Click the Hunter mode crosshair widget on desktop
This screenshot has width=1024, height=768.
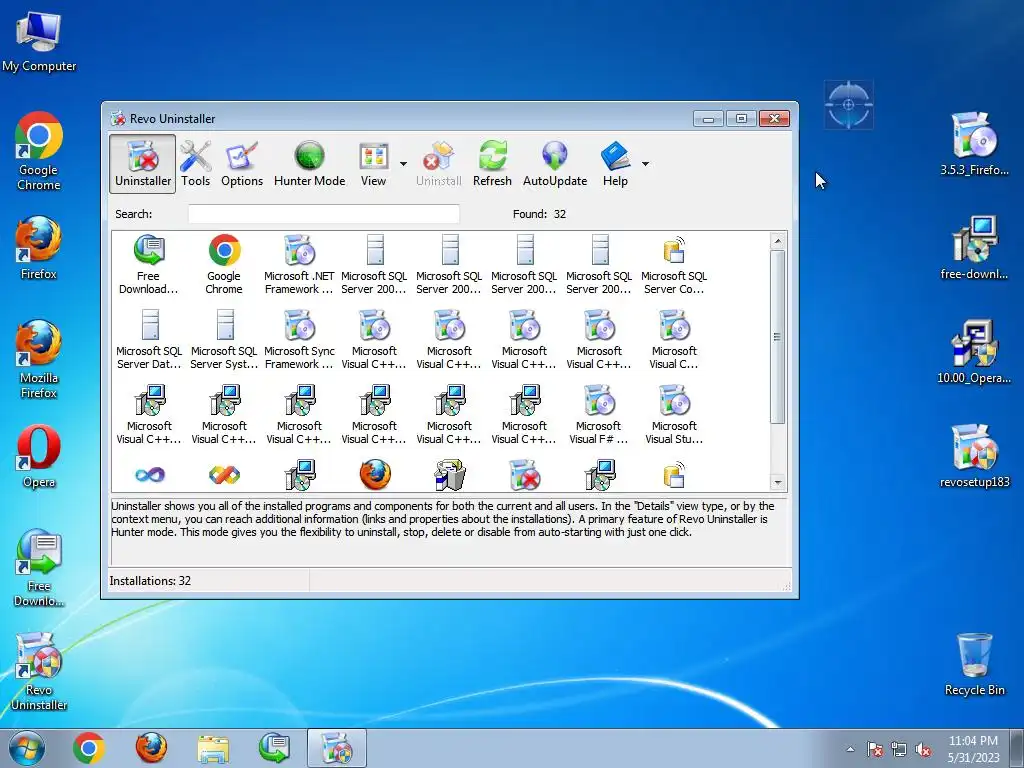848,104
